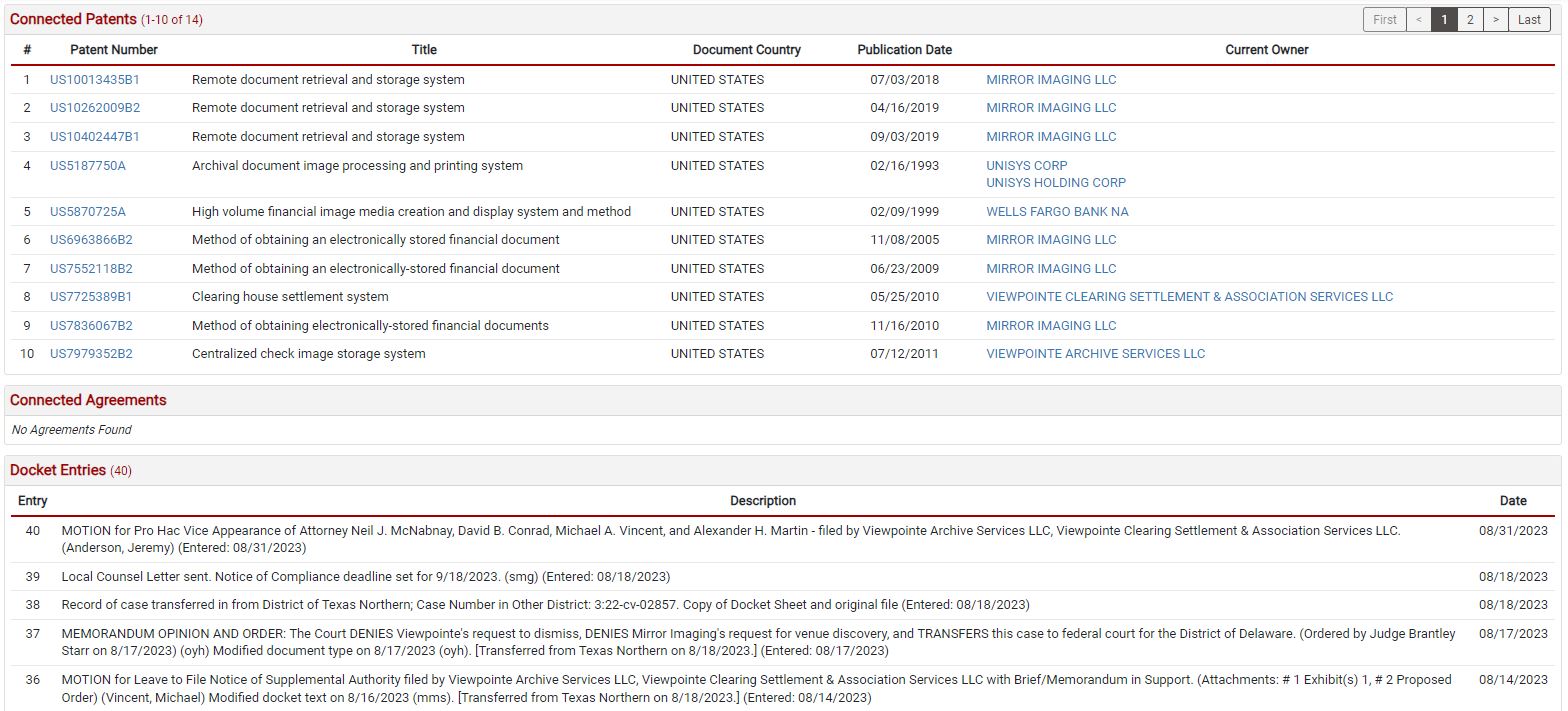Open MIRROR IMAGING LLC owner for US6963866B2
1568x711 pixels.
click(x=1051, y=240)
